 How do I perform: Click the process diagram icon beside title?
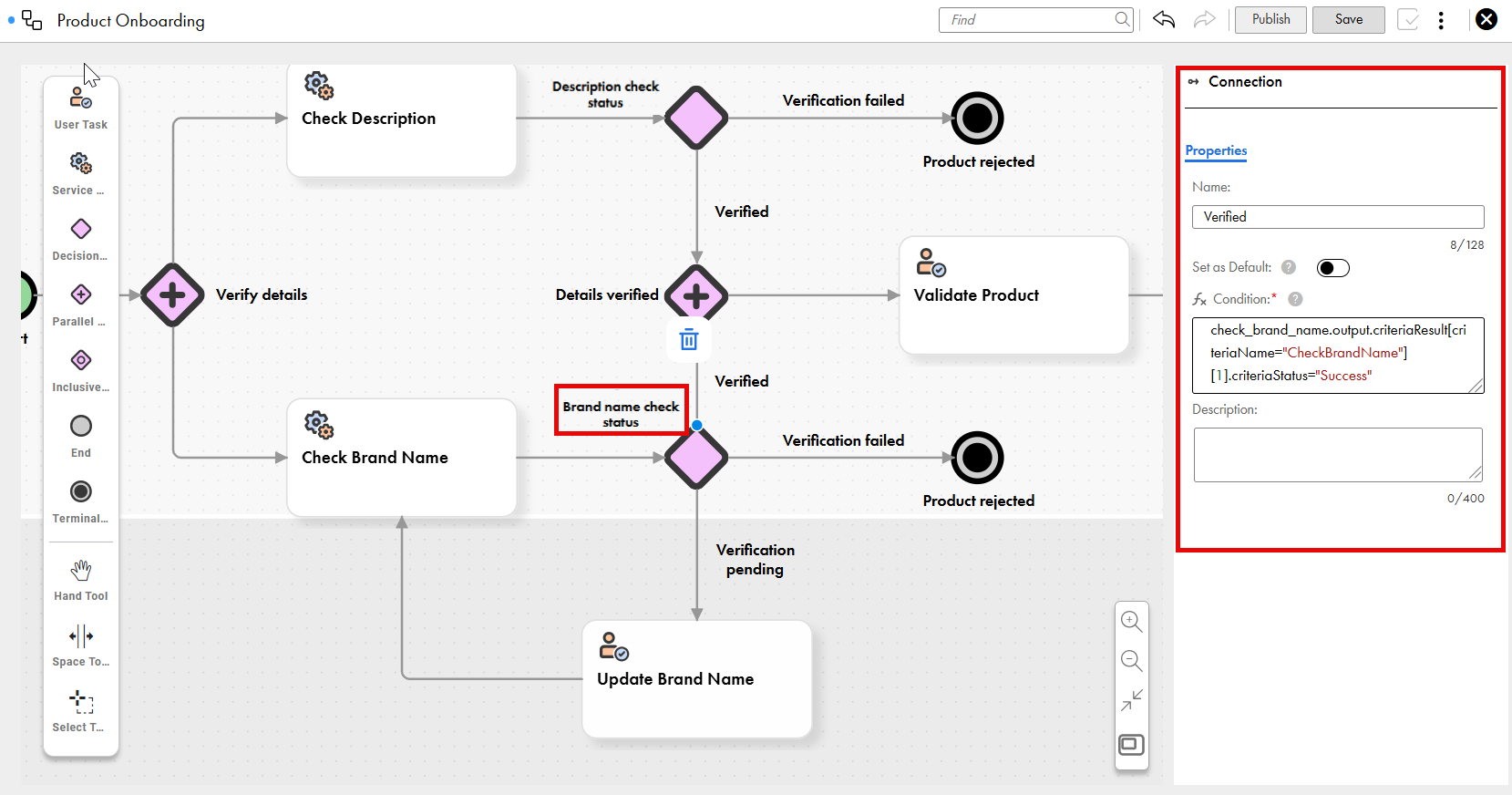pyautogui.click(x=32, y=20)
